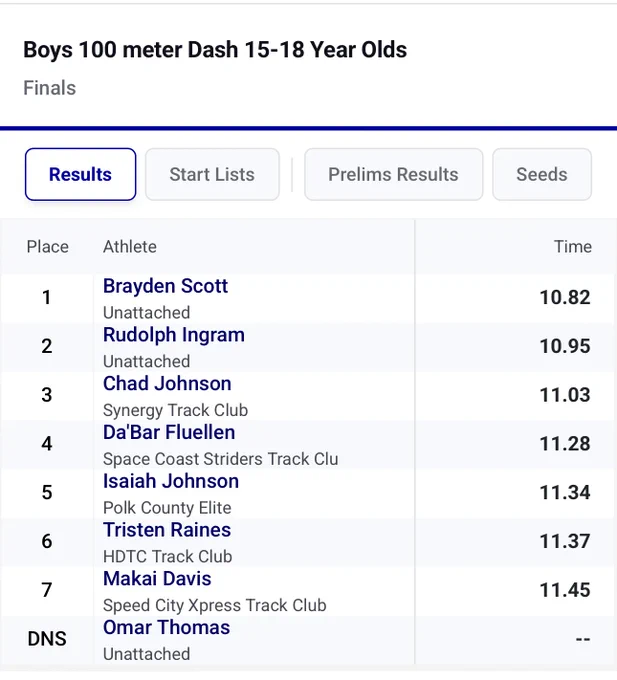Open Brayden Scott athlete profile
This screenshot has height=680, width=617.
[165, 286]
